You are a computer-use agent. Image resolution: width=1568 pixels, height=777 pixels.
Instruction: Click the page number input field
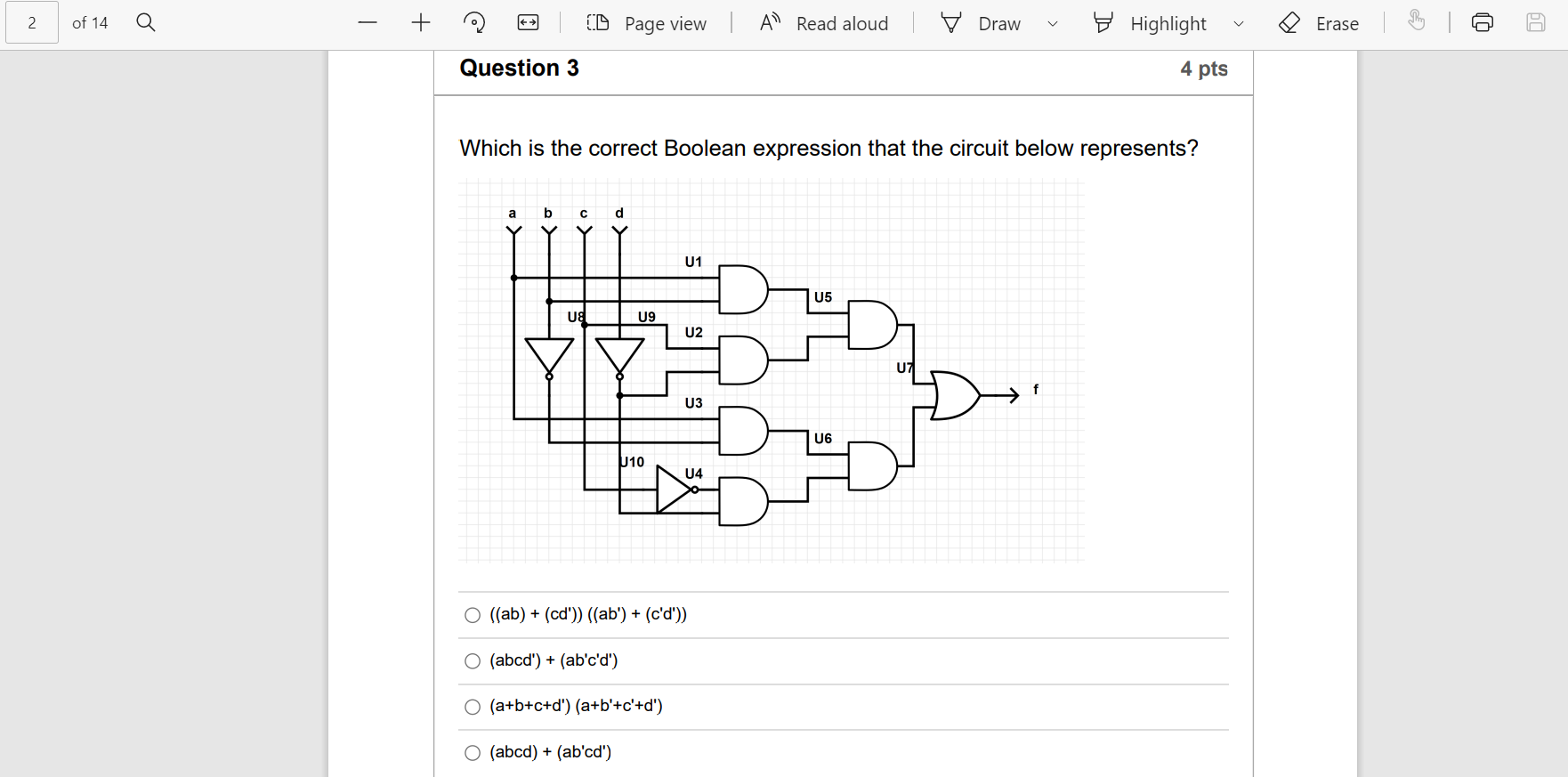coord(31,22)
